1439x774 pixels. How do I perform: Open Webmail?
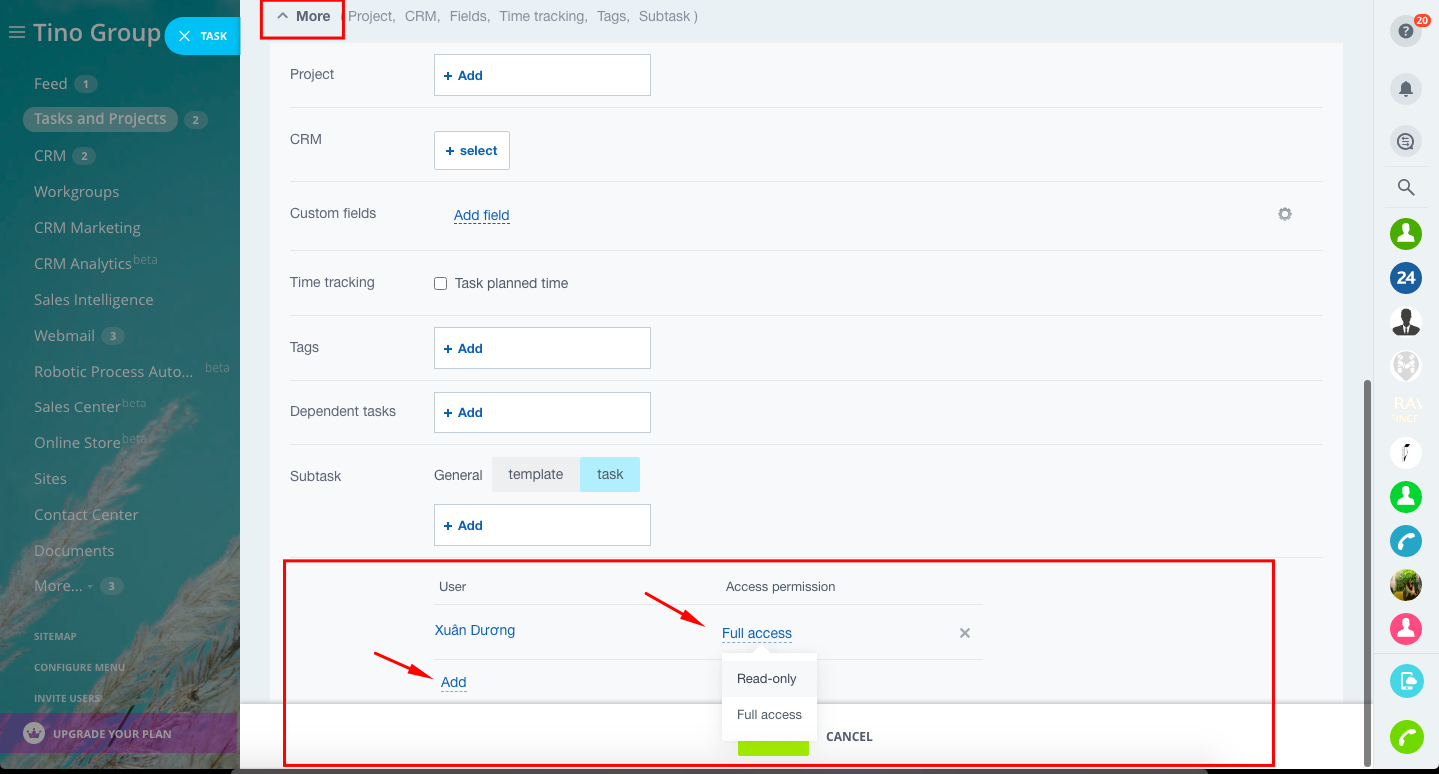(x=64, y=336)
